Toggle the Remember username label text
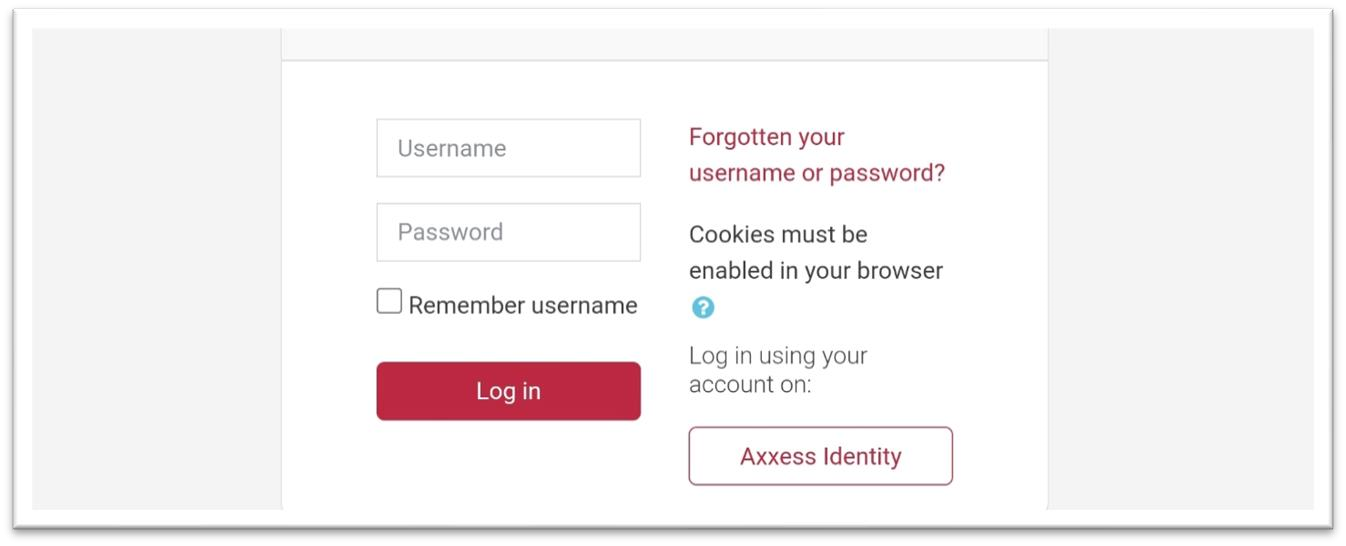This screenshot has height=546, width=1346. point(522,305)
